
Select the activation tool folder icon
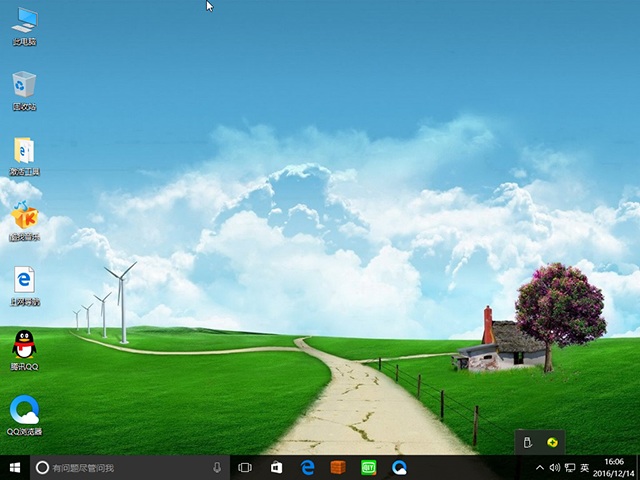pos(24,153)
